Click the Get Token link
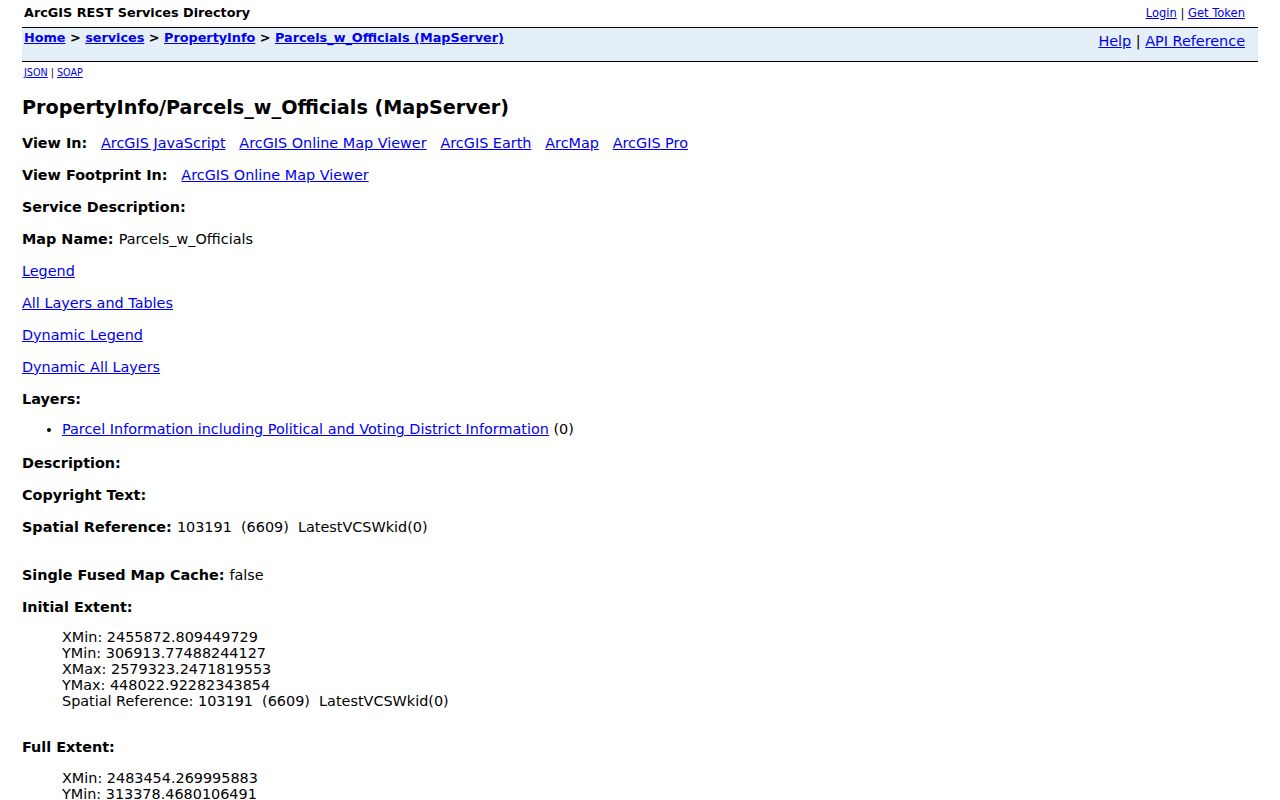 point(1216,13)
